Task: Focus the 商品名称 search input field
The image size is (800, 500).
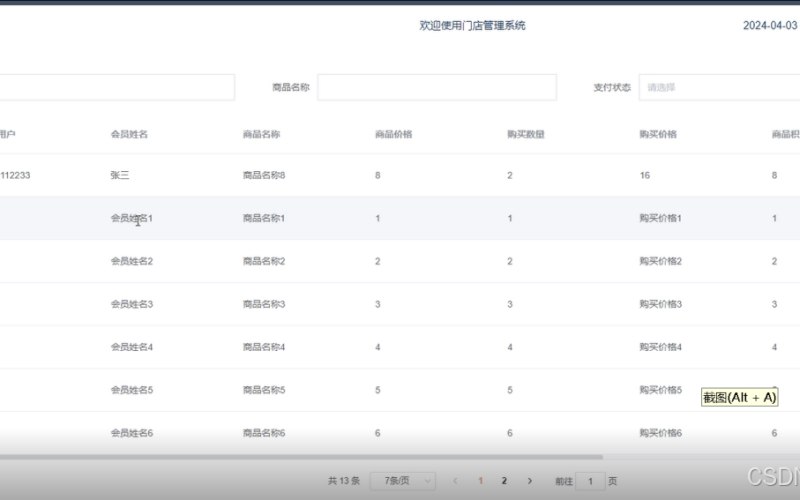Action: click(437, 87)
